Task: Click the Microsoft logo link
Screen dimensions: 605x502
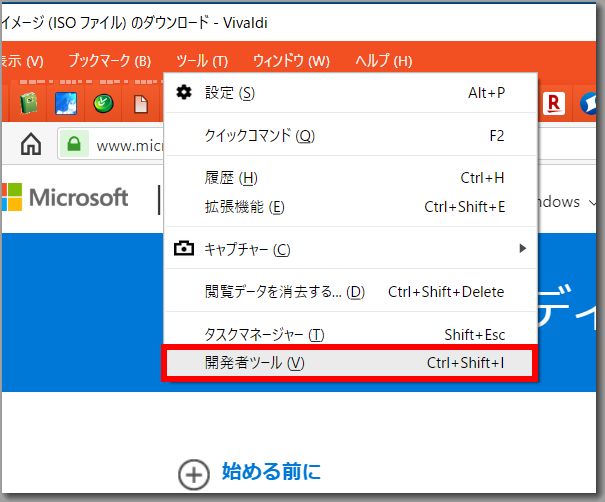Action: point(65,197)
